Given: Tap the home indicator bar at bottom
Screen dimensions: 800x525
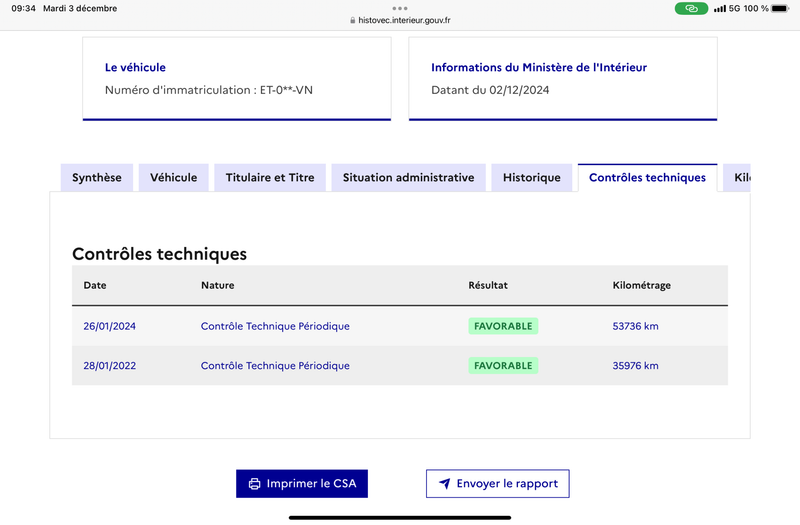Looking at the screenshot, I should pos(400,517).
